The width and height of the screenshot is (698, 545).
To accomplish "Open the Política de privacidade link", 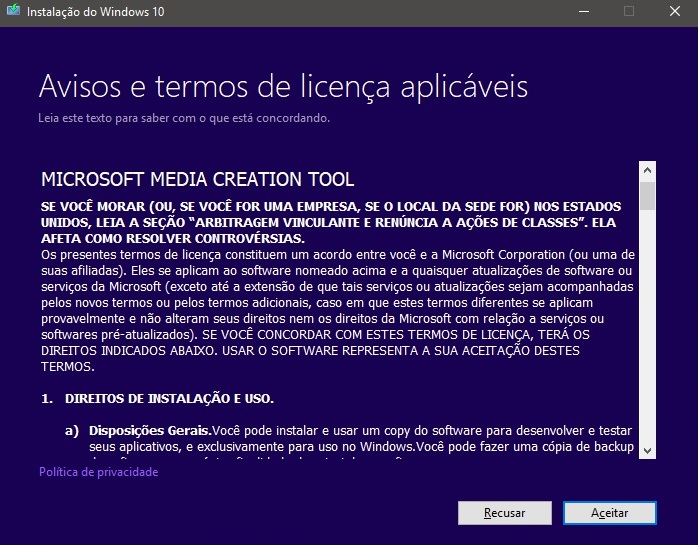I will click(98, 472).
